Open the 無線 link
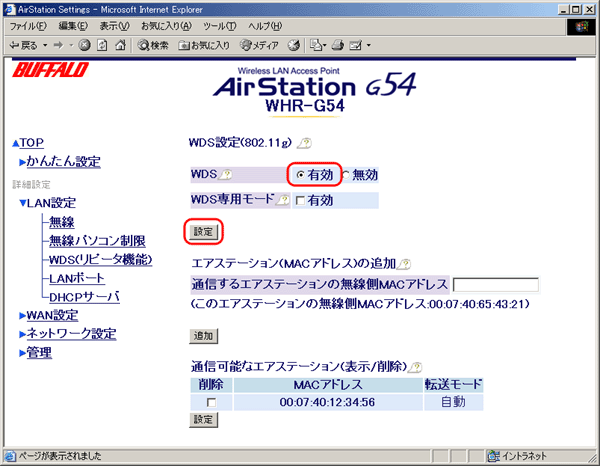Viewport: 600px width, 466px height. click(62, 222)
